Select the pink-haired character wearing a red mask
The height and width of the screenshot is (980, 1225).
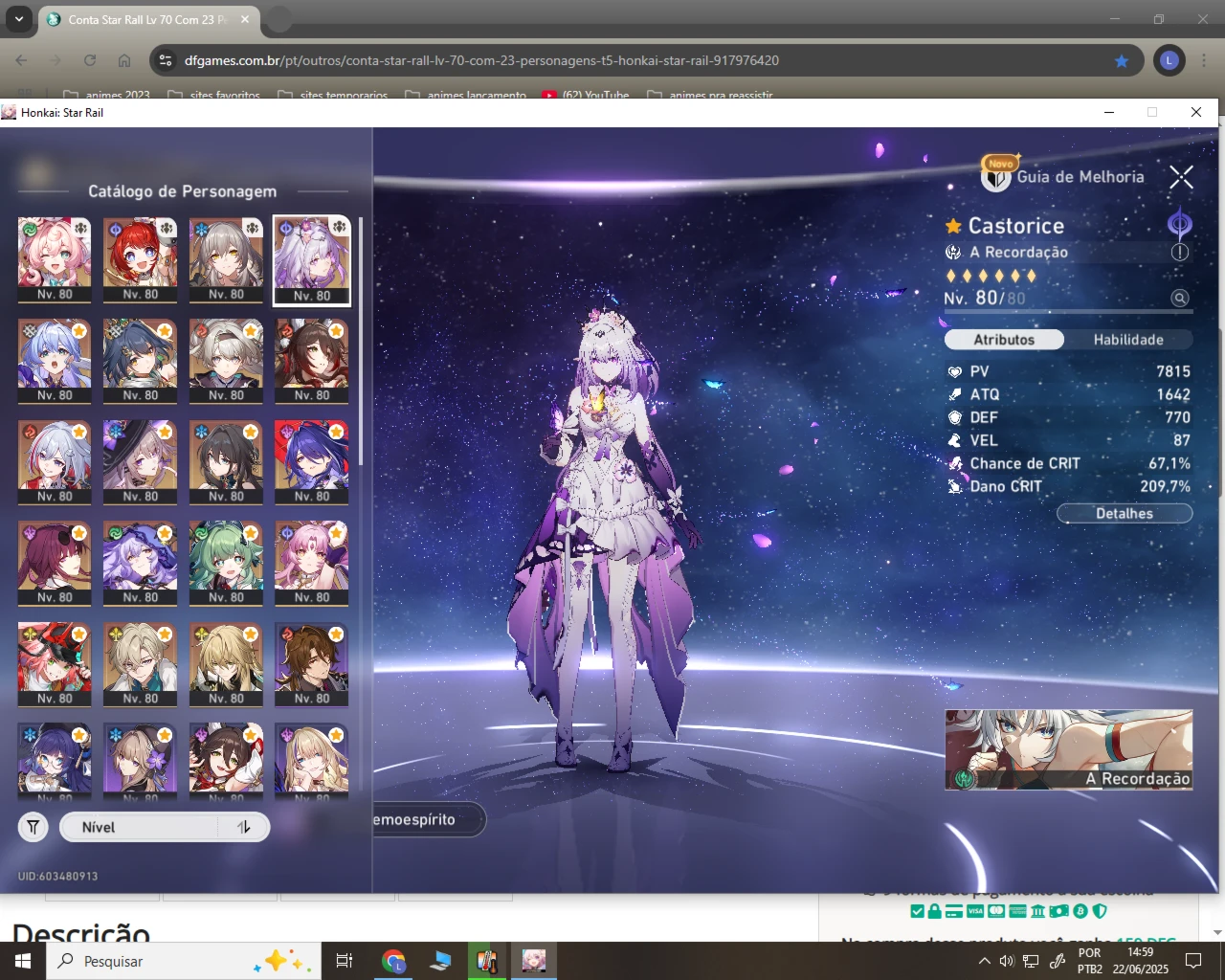pyautogui.click(x=55, y=664)
